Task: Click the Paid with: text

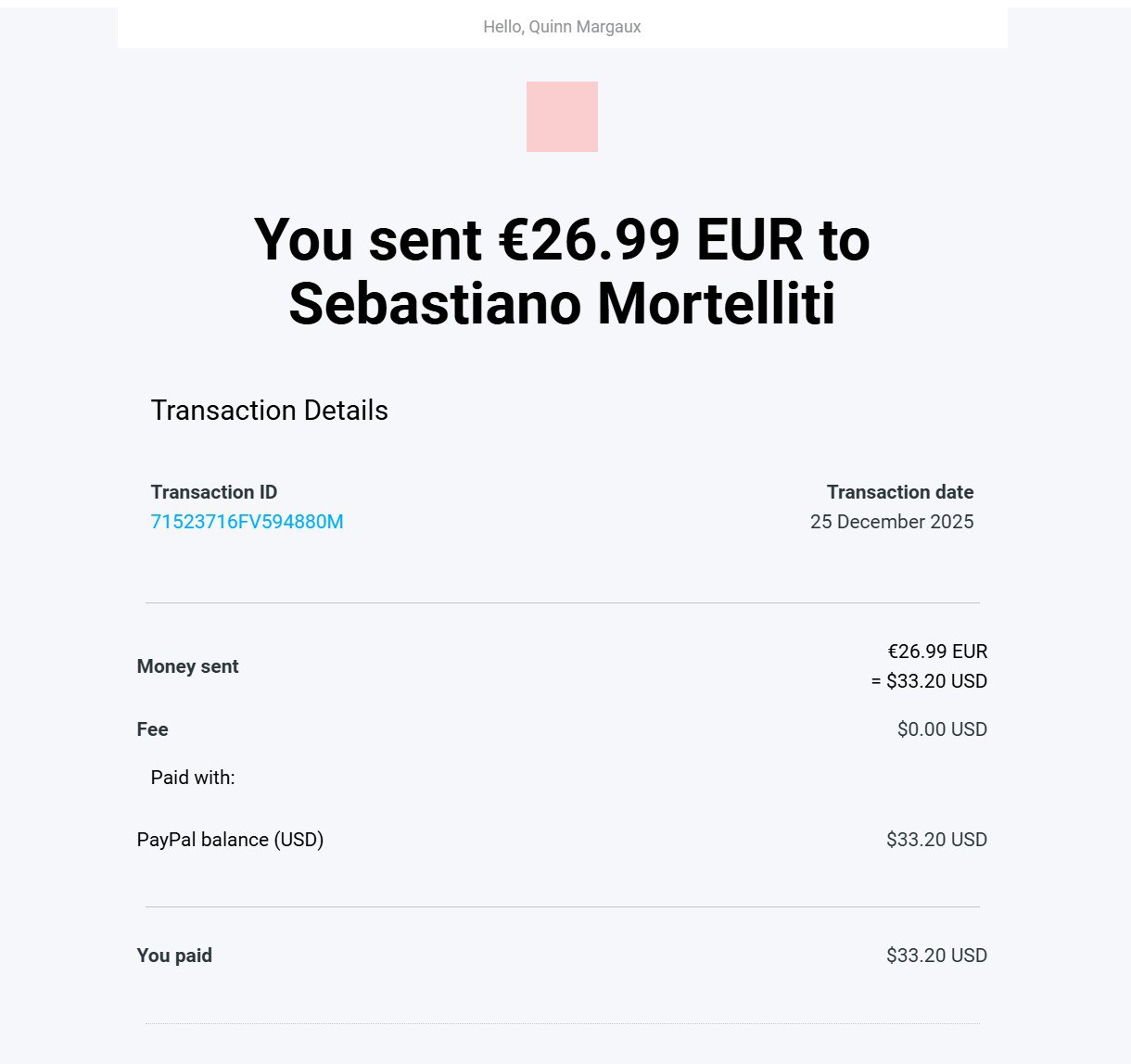Action: [x=193, y=778]
